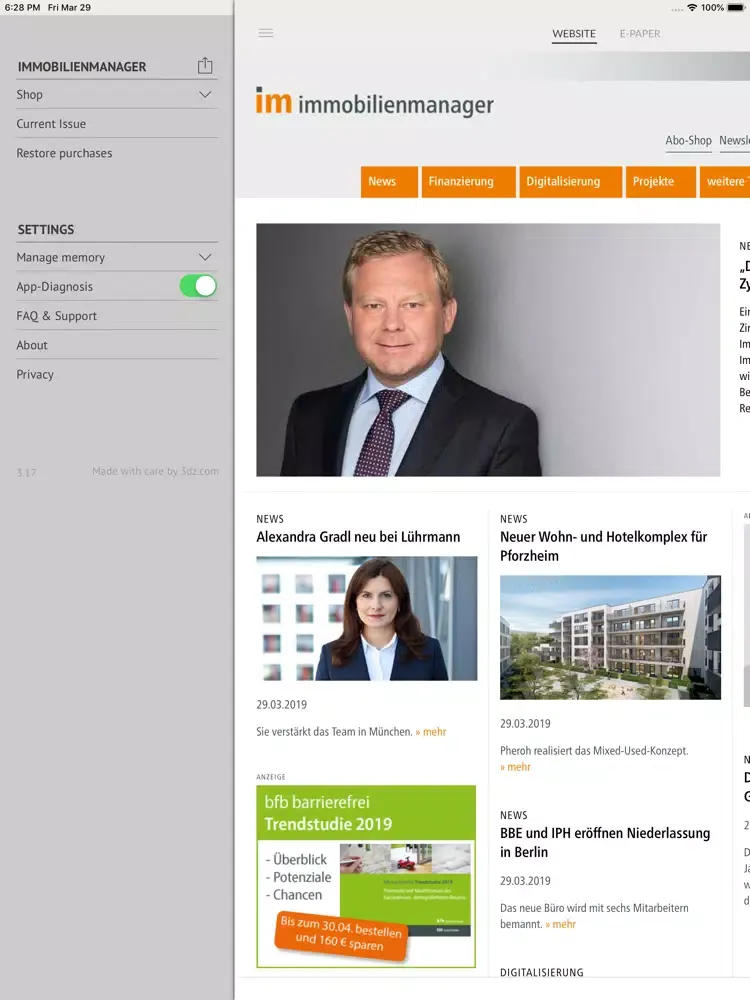The height and width of the screenshot is (1000, 750).
Task: Switch to the WEBSITE tab
Action: tap(574, 34)
